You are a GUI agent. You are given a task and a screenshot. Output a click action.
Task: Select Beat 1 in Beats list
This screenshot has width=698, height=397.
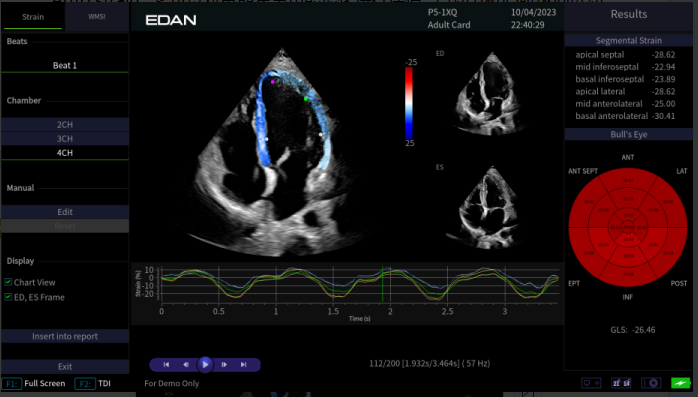(x=65, y=65)
